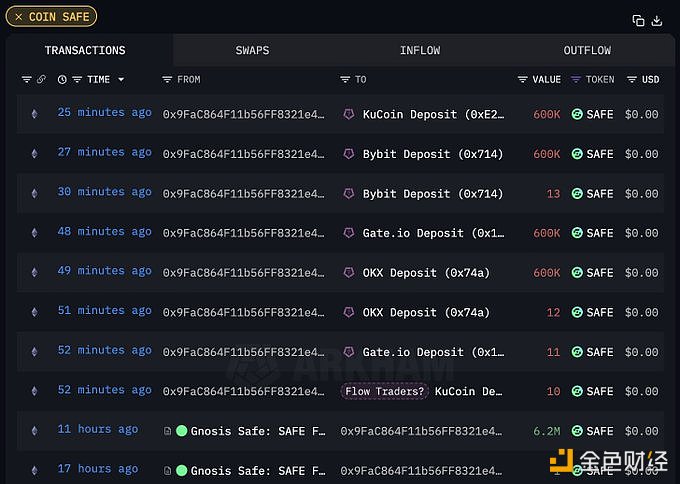Click the link chain icon in header
Screen dimensions: 680x484
[x=41, y=79]
